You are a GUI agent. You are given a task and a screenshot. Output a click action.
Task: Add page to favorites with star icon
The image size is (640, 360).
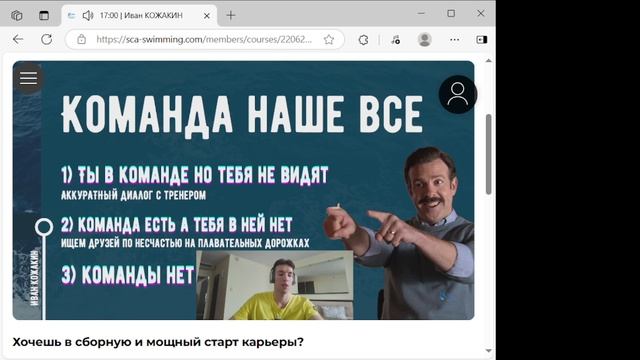(x=329, y=40)
